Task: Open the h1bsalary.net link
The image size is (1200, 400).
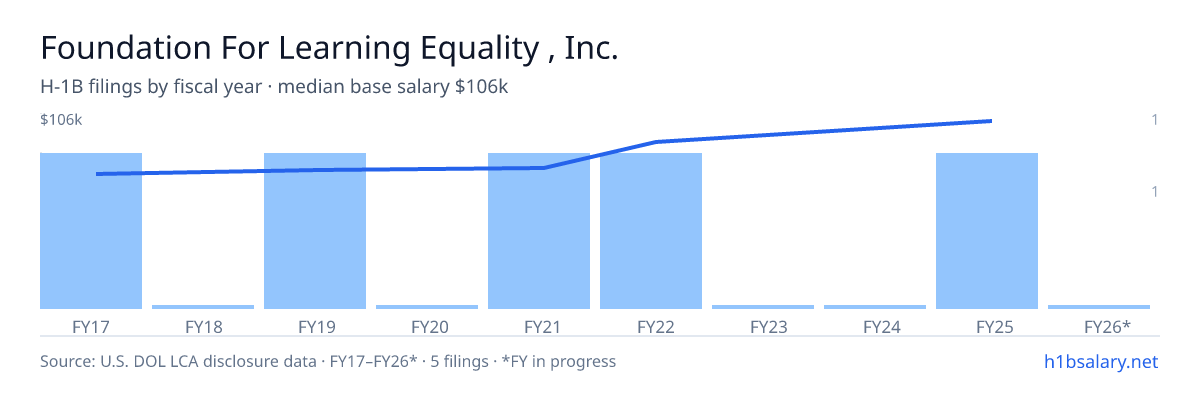Action: pos(1099,361)
